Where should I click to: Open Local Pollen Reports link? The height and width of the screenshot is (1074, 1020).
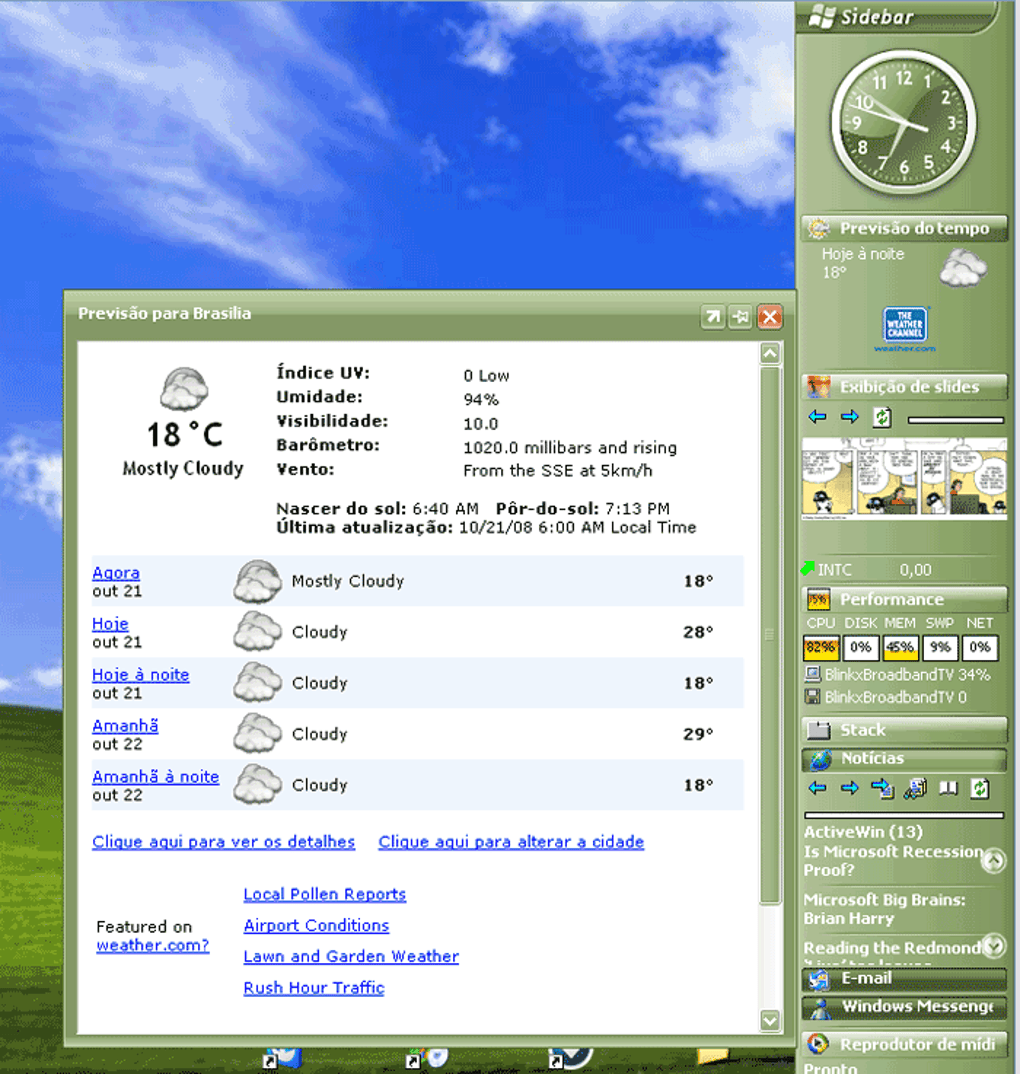[325, 895]
